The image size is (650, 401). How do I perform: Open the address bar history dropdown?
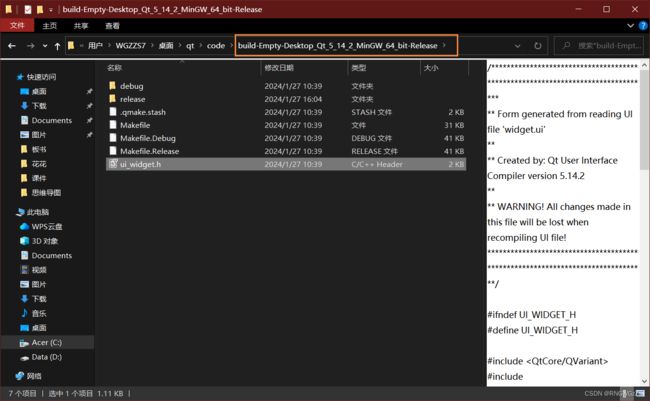517,46
